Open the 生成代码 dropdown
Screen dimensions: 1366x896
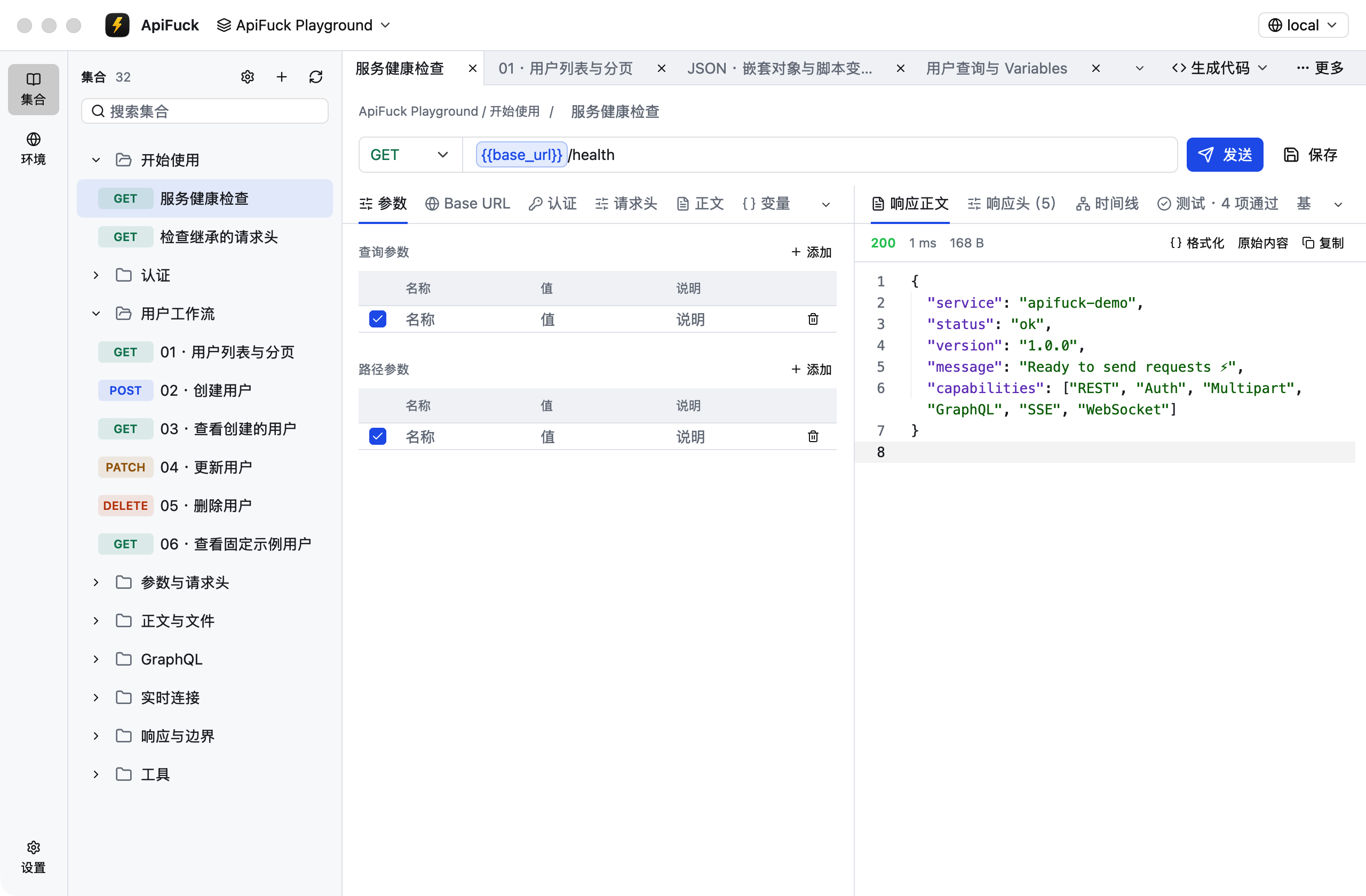(1220, 68)
